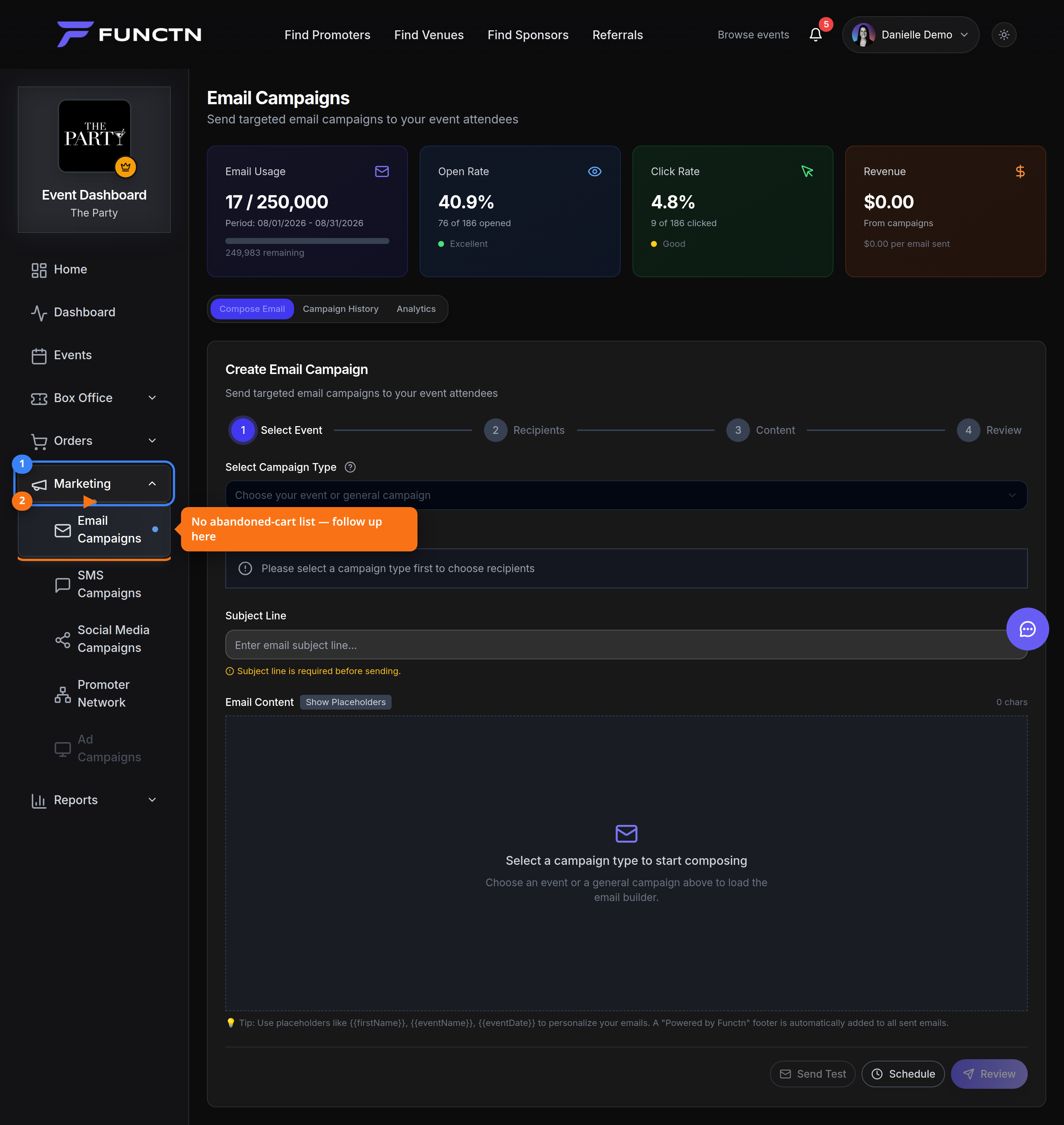The width and height of the screenshot is (1064, 1125).
Task: Open Find Promoters in top navigation
Action: [x=327, y=35]
